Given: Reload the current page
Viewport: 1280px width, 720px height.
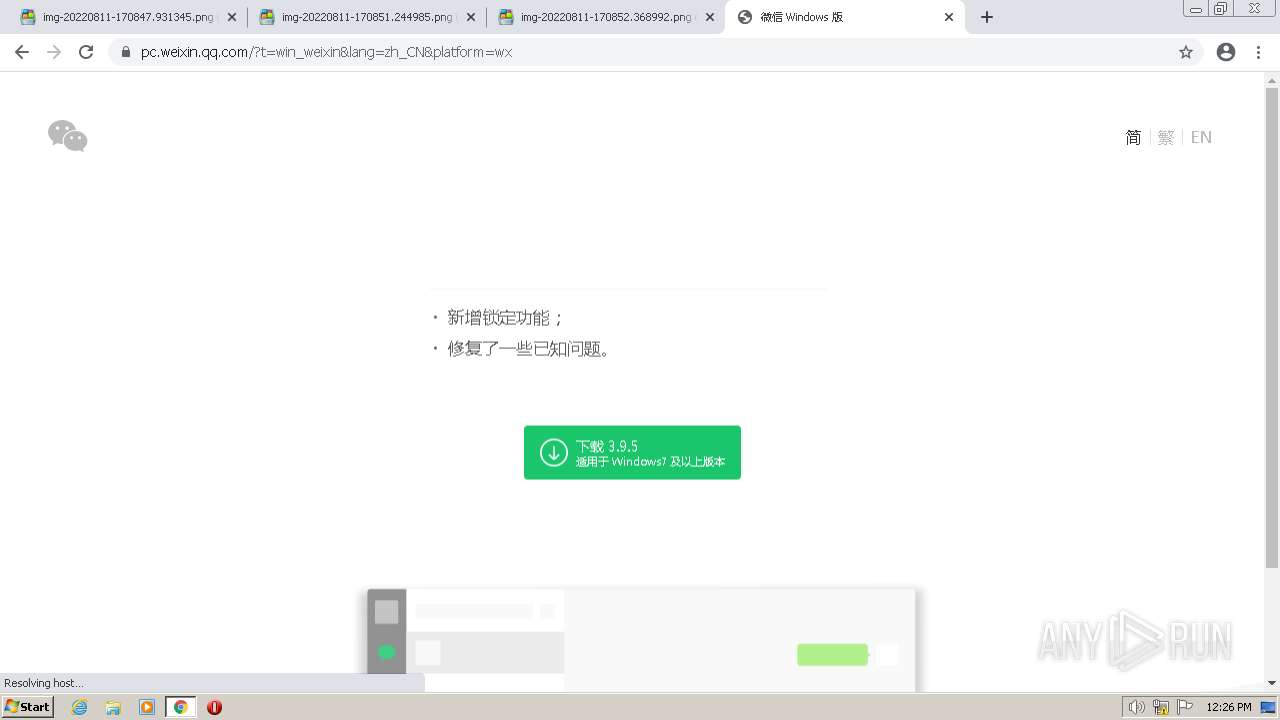Looking at the screenshot, I should click(86, 52).
